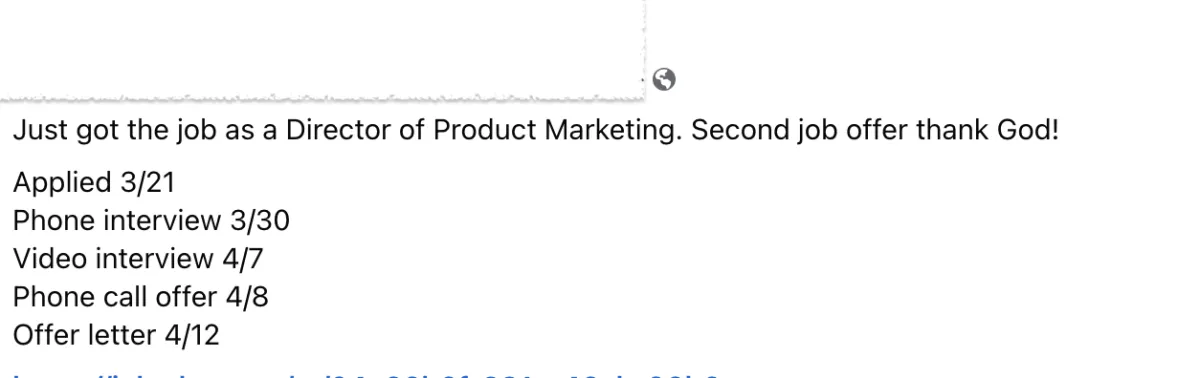
Task: Click the 'Phone call offer 4/8' line
Action: pyautogui.click(x=141, y=298)
